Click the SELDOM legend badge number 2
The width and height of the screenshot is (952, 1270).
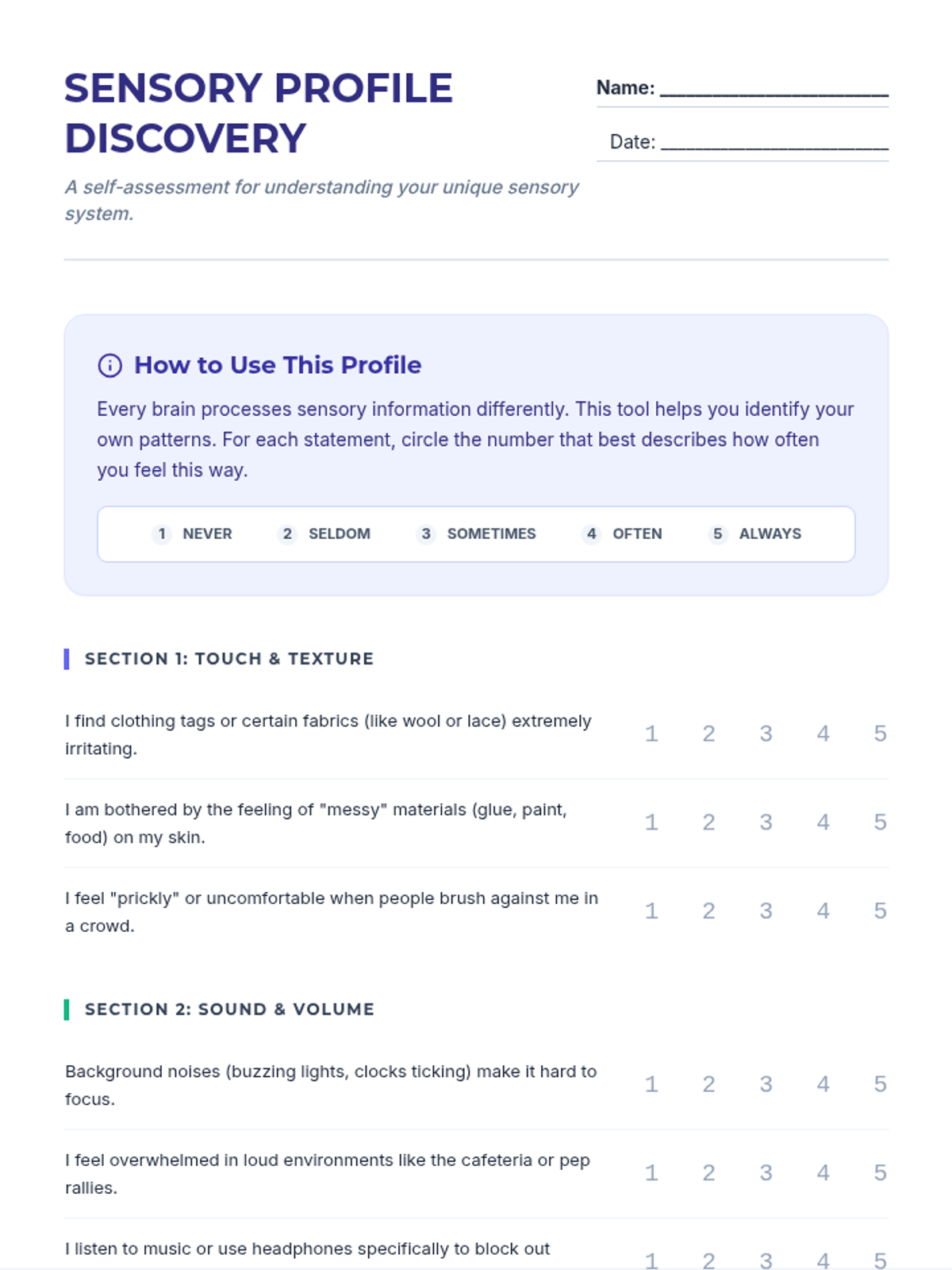(287, 534)
